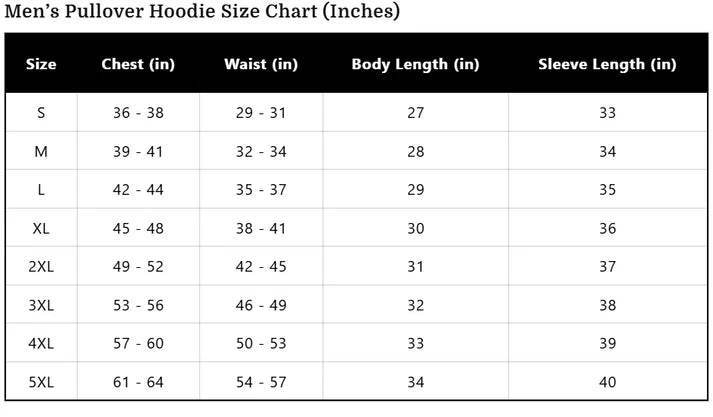Click the waist value 54 - 57

[x=261, y=382]
